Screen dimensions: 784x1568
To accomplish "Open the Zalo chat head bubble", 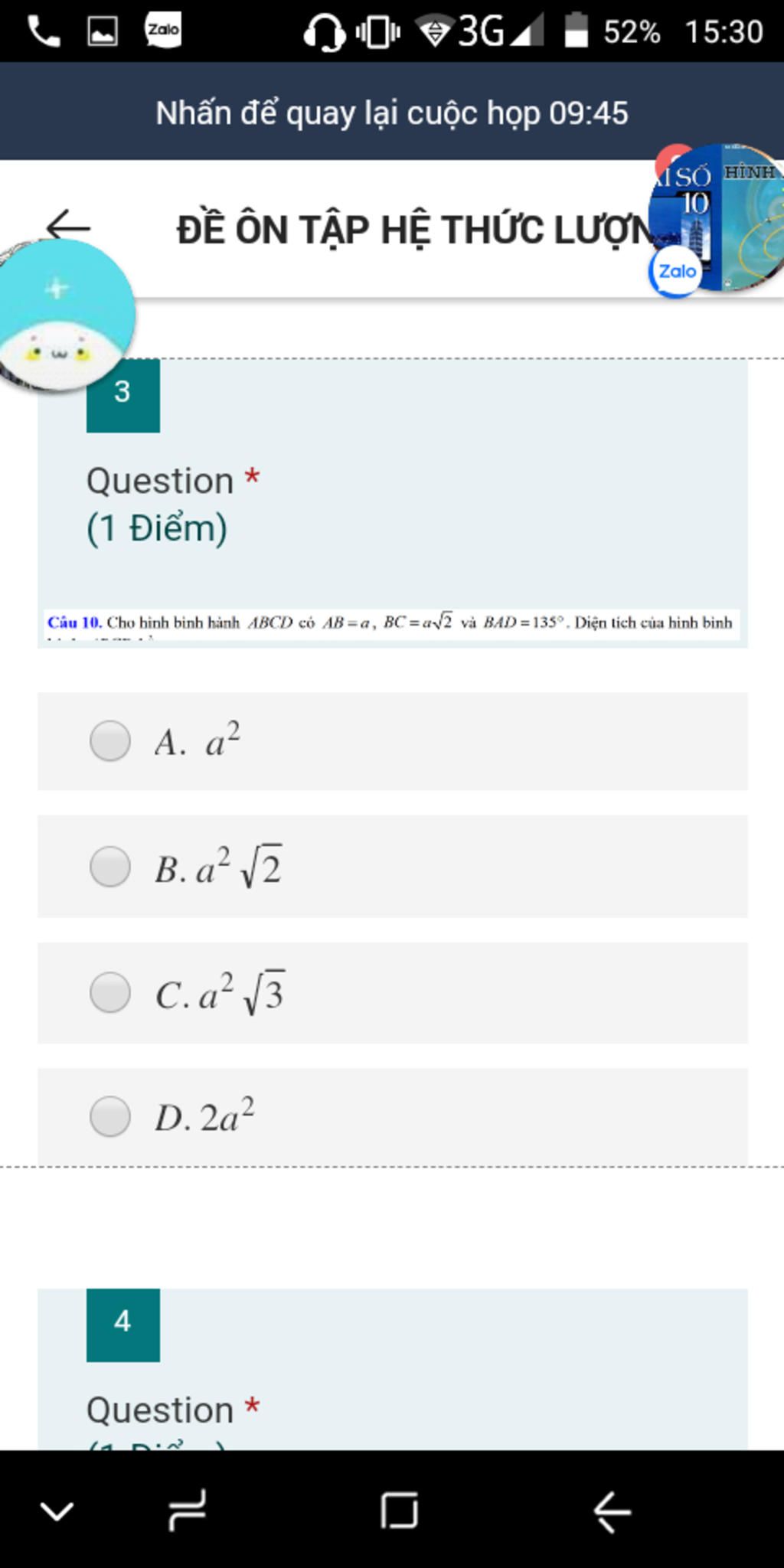I will 716,218.
